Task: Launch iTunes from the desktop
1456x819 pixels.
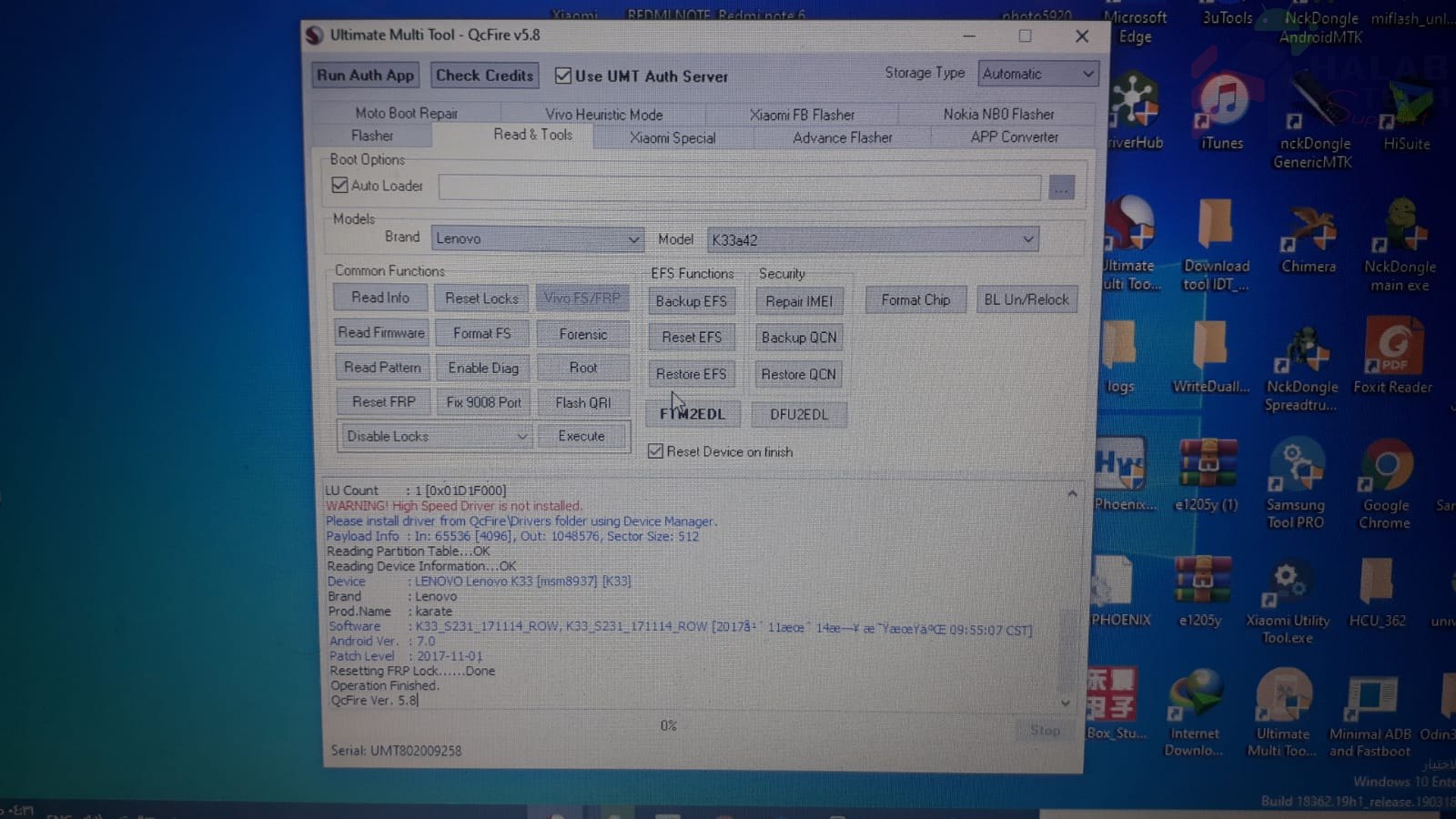Action: [1221, 111]
